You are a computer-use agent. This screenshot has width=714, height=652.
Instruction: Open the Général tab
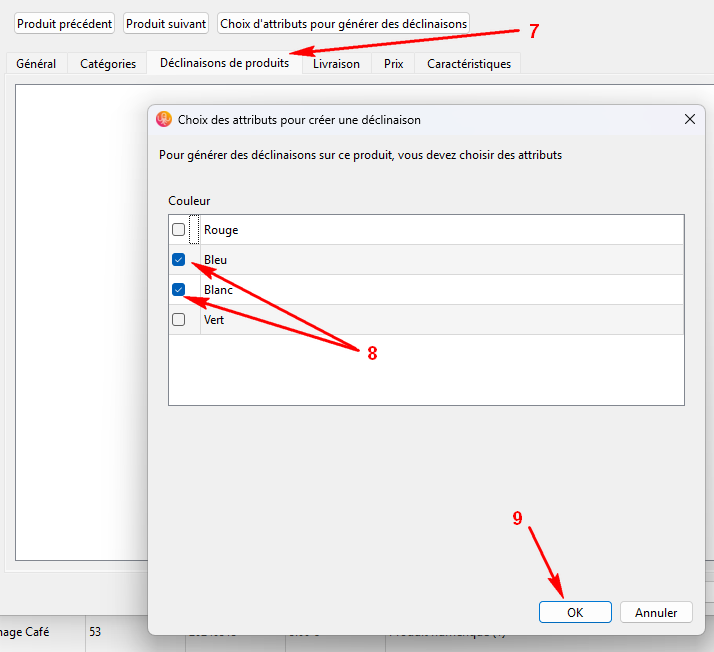coord(36,64)
